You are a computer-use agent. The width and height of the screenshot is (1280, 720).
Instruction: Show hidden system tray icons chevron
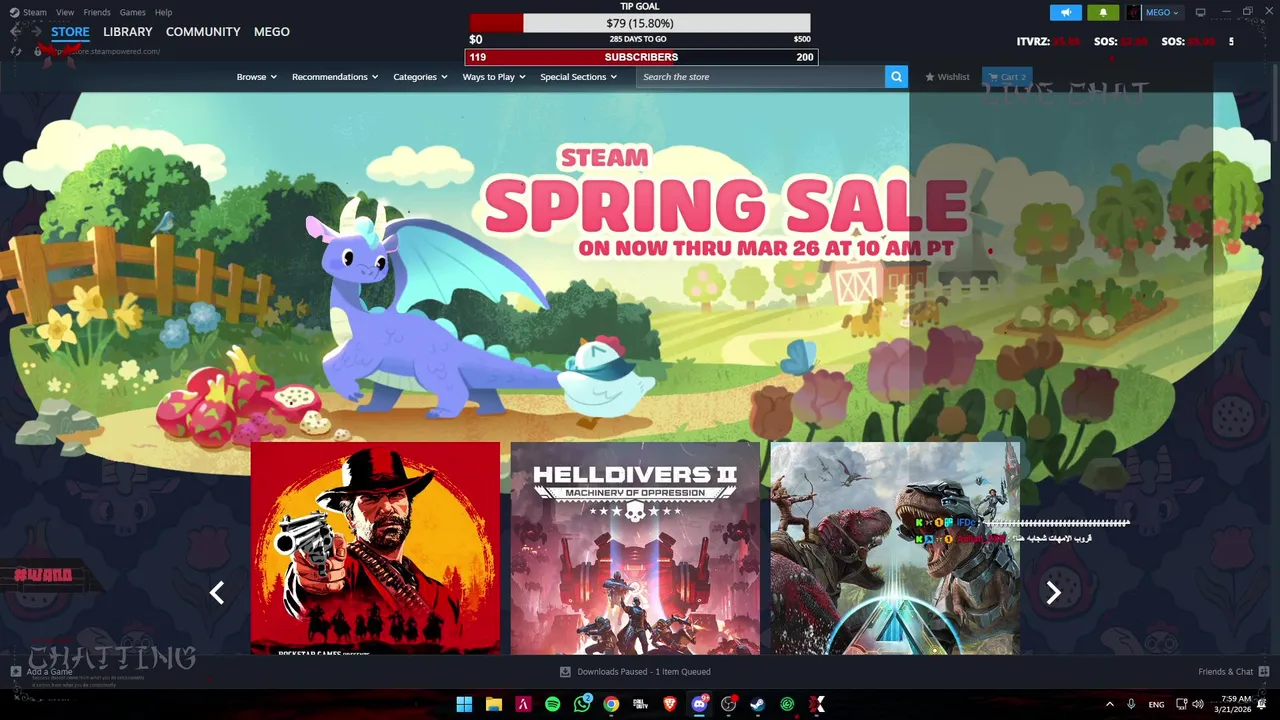point(1109,704)
